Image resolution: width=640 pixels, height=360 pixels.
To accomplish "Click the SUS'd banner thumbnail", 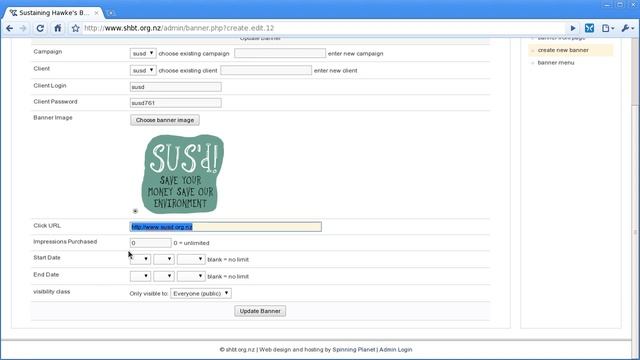I will (x=182, y=174).
